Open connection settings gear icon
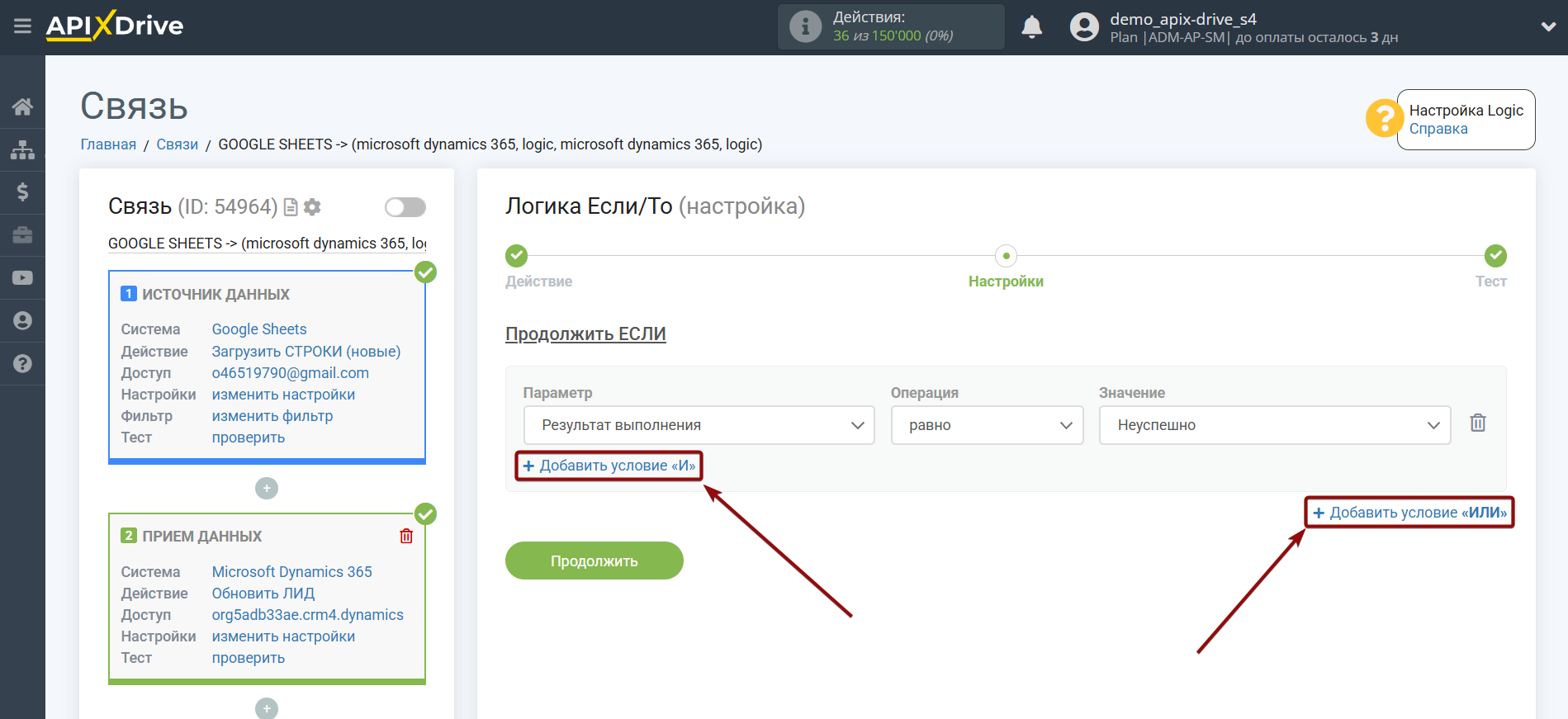Image resolution: width=1568 pixels, height=719 pixels. click(x=312, y=207)
